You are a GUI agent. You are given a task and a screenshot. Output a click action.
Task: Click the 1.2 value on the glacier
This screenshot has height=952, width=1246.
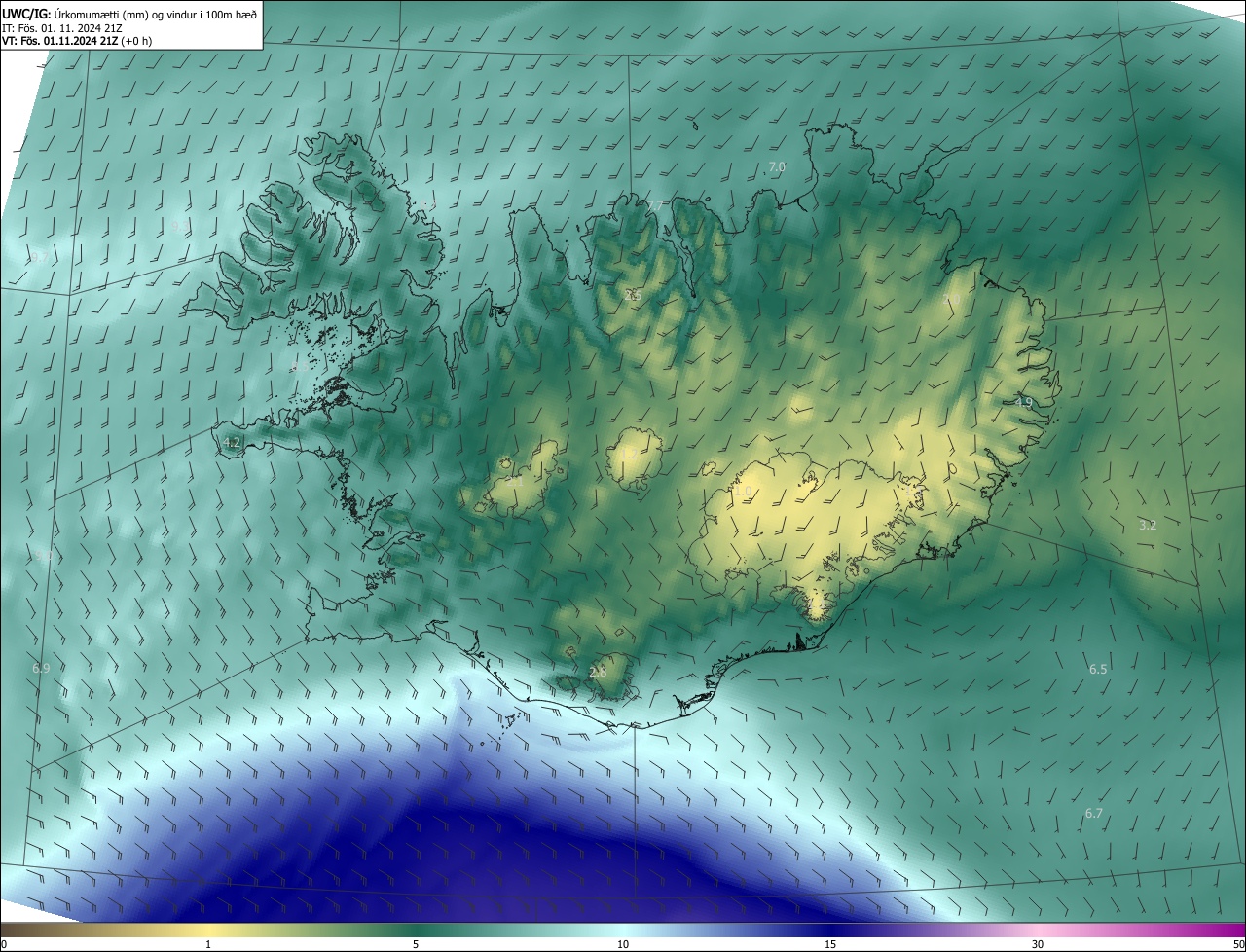(629, 455)
